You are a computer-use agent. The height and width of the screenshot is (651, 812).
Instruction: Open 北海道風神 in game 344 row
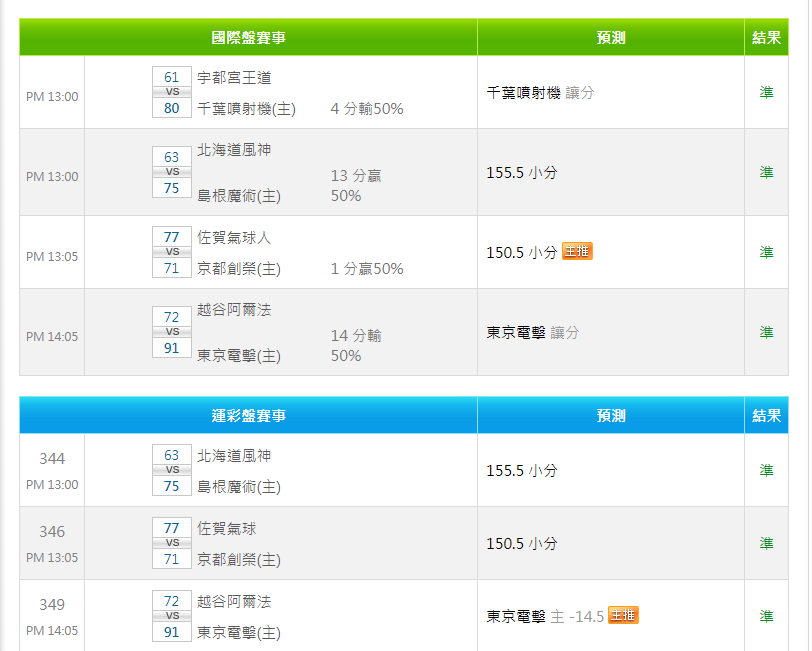coord(234,456)
